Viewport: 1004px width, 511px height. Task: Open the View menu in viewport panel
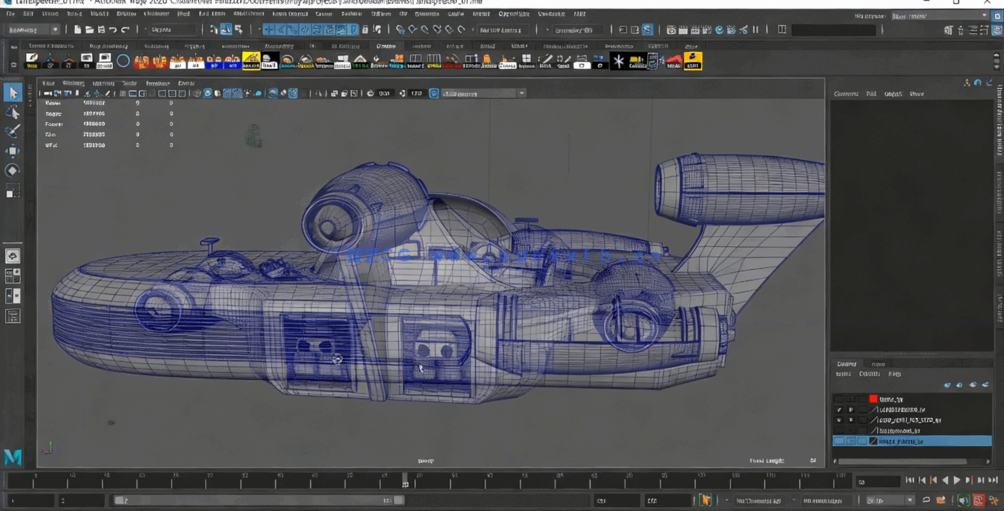pos(48,83)
